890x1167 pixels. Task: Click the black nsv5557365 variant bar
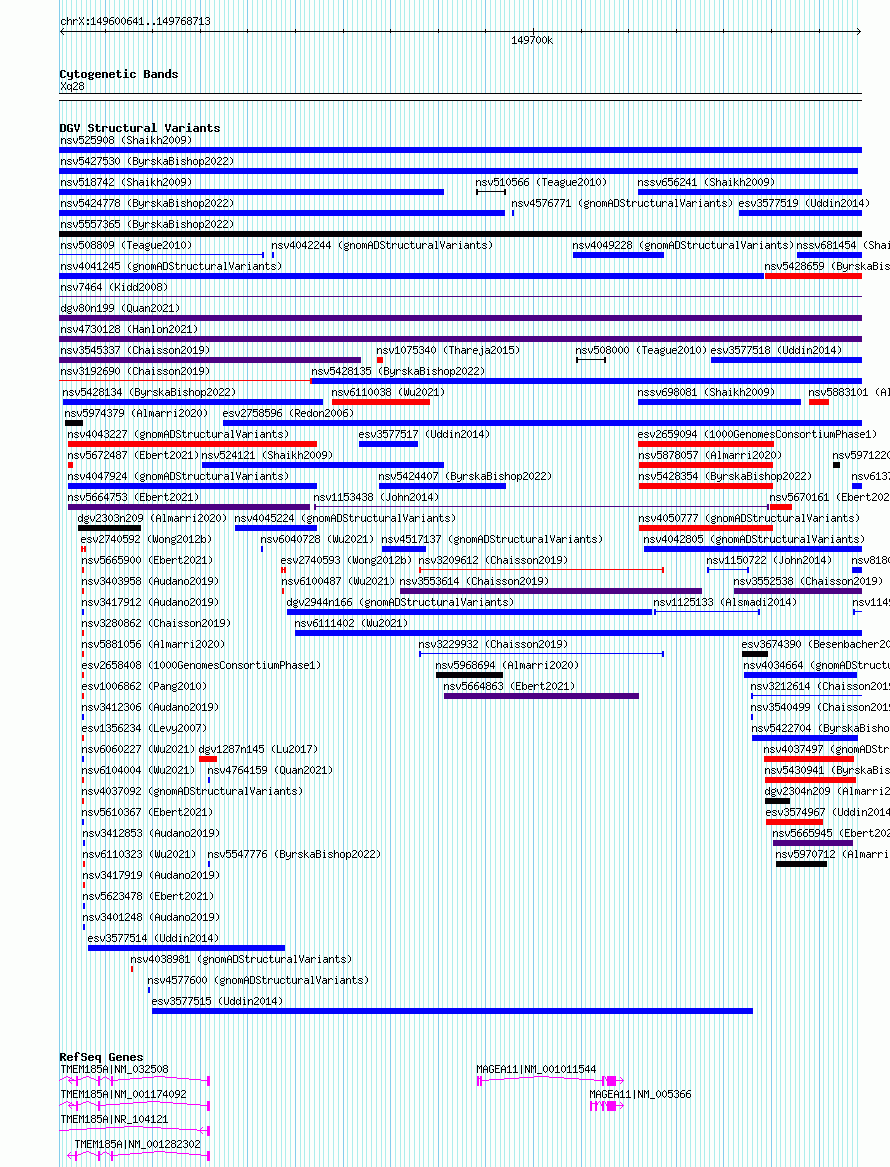click(x=461, y=234)
